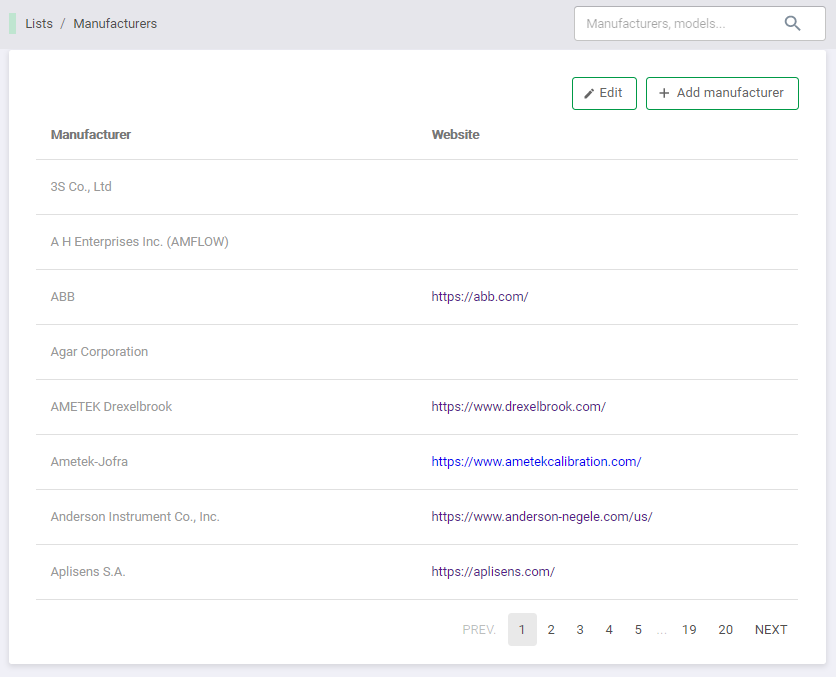The image size is (836, 677).
Task: Focus the Manufacturers, models search field
Action: 700,23
